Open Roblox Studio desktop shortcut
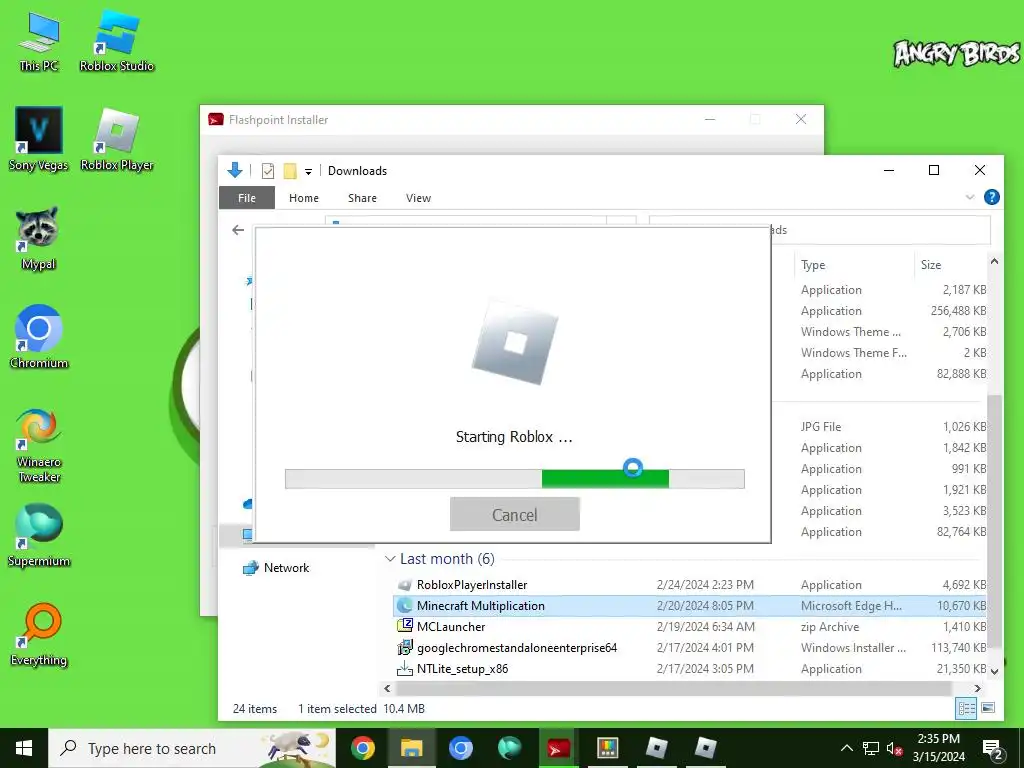 pyautogui.click(x=117, y=40)
